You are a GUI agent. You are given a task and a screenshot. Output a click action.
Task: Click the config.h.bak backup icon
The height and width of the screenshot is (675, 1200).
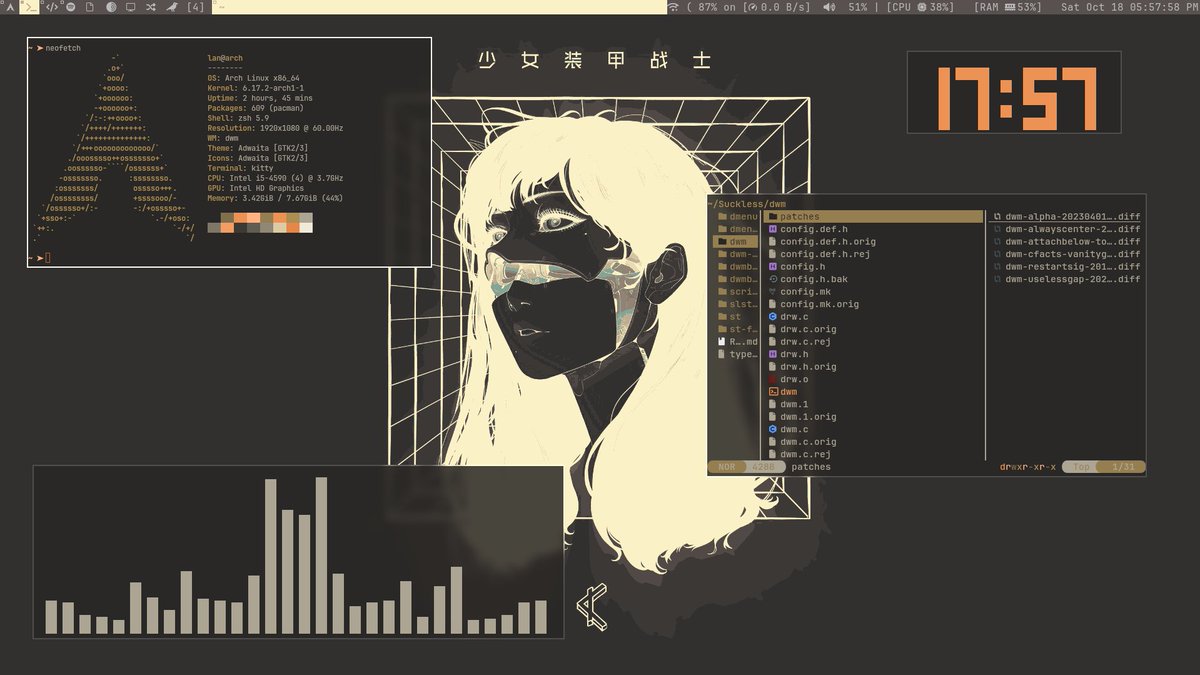773,279
